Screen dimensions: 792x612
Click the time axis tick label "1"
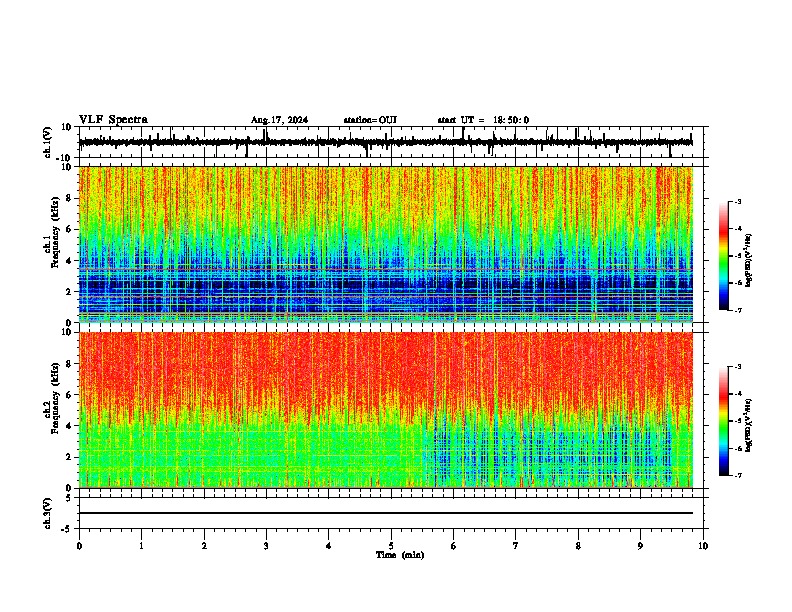click(141, 546)
